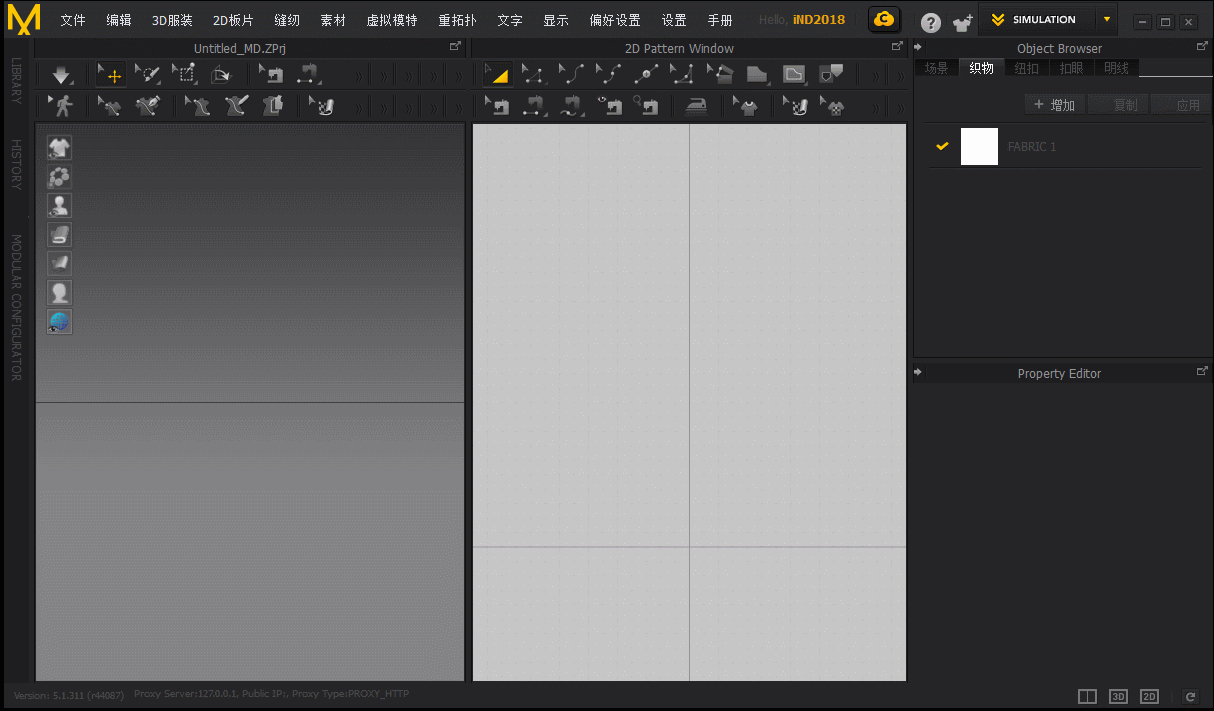Open the 3D服装 menu
Screen dimensions: 1214x711
coord(172,20)
